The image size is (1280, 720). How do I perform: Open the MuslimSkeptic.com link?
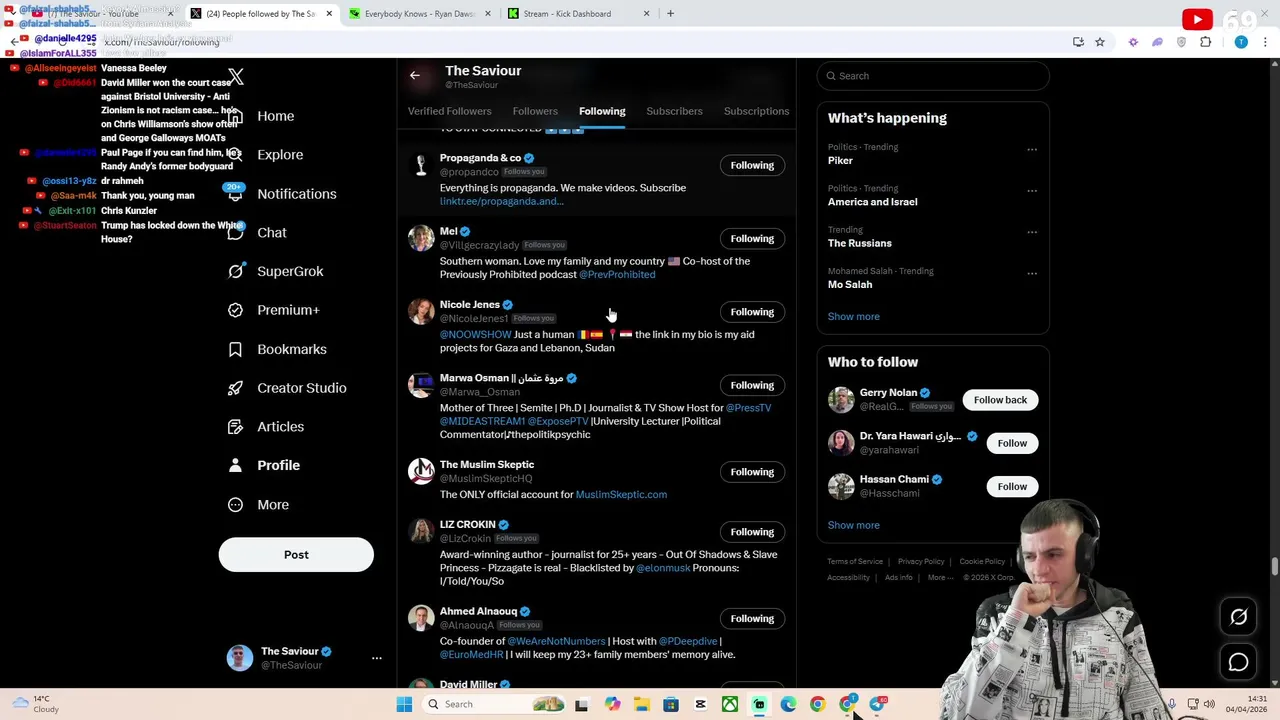[621, 494]
